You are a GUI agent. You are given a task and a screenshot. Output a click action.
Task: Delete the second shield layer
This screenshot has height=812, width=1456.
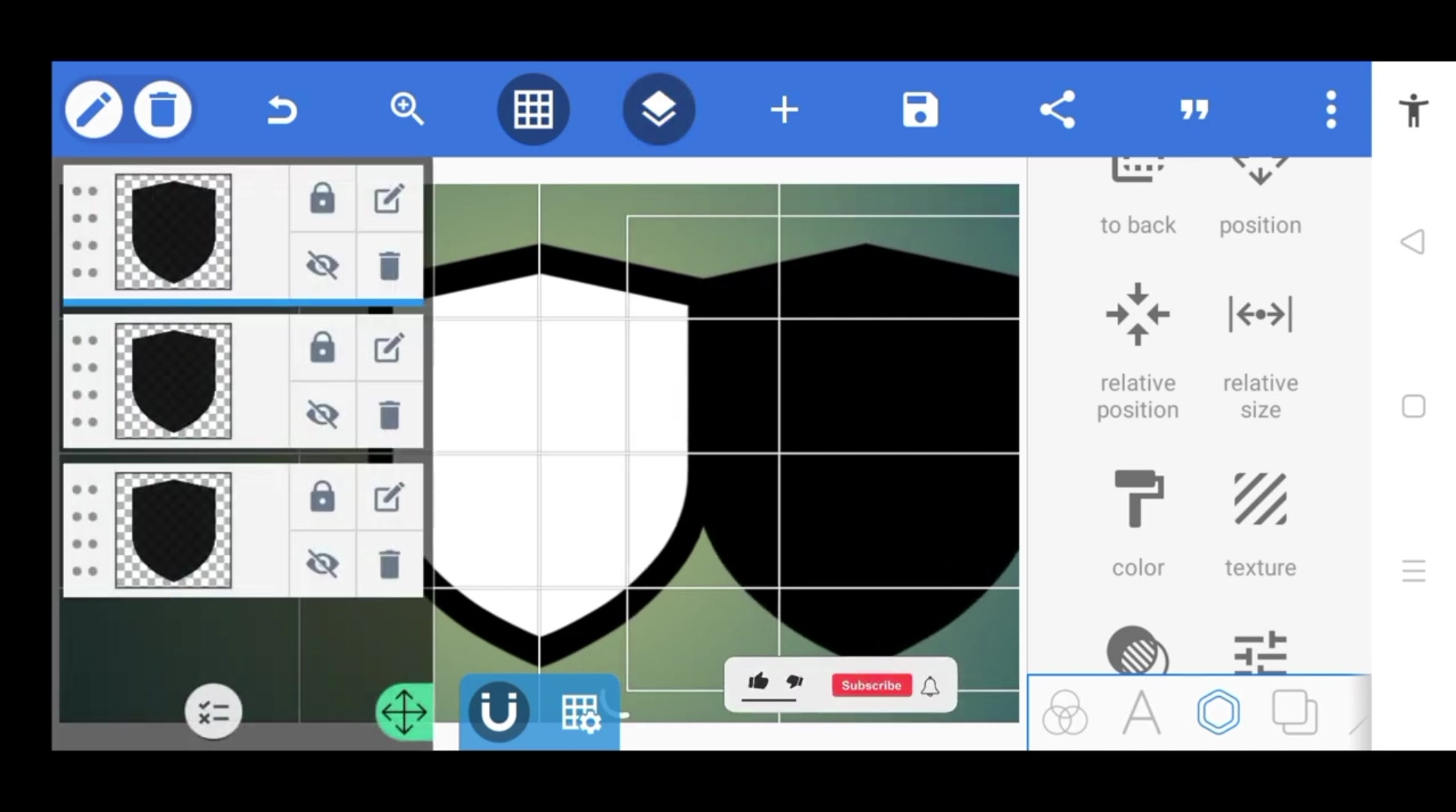click(389, 414)
